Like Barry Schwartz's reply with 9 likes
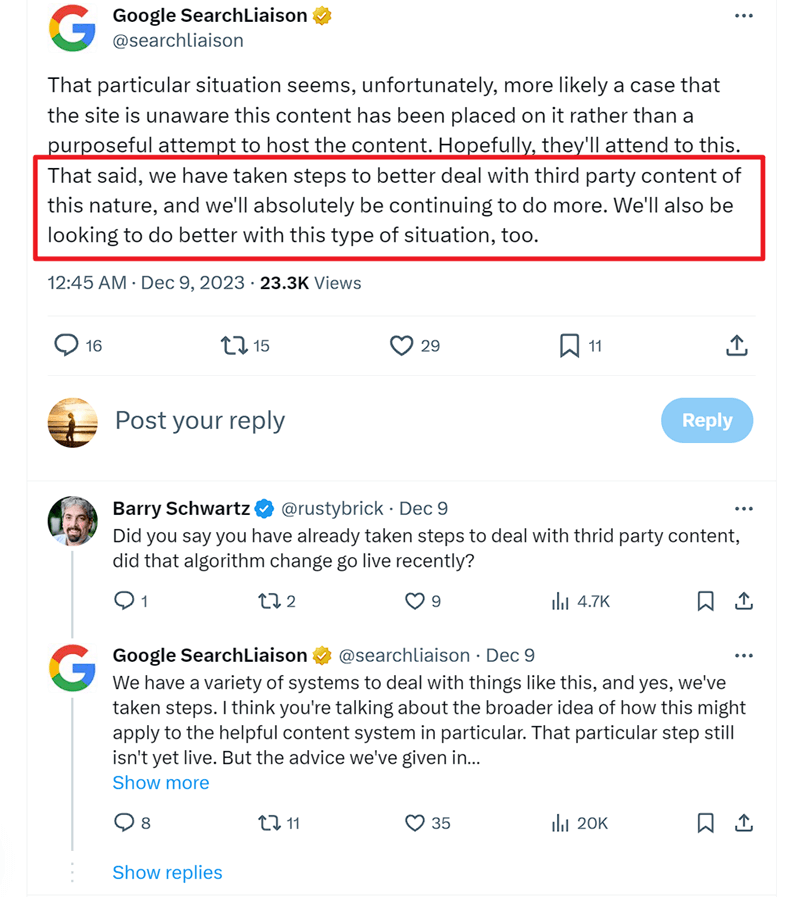812x897 pixels. [x=414, y=601]
